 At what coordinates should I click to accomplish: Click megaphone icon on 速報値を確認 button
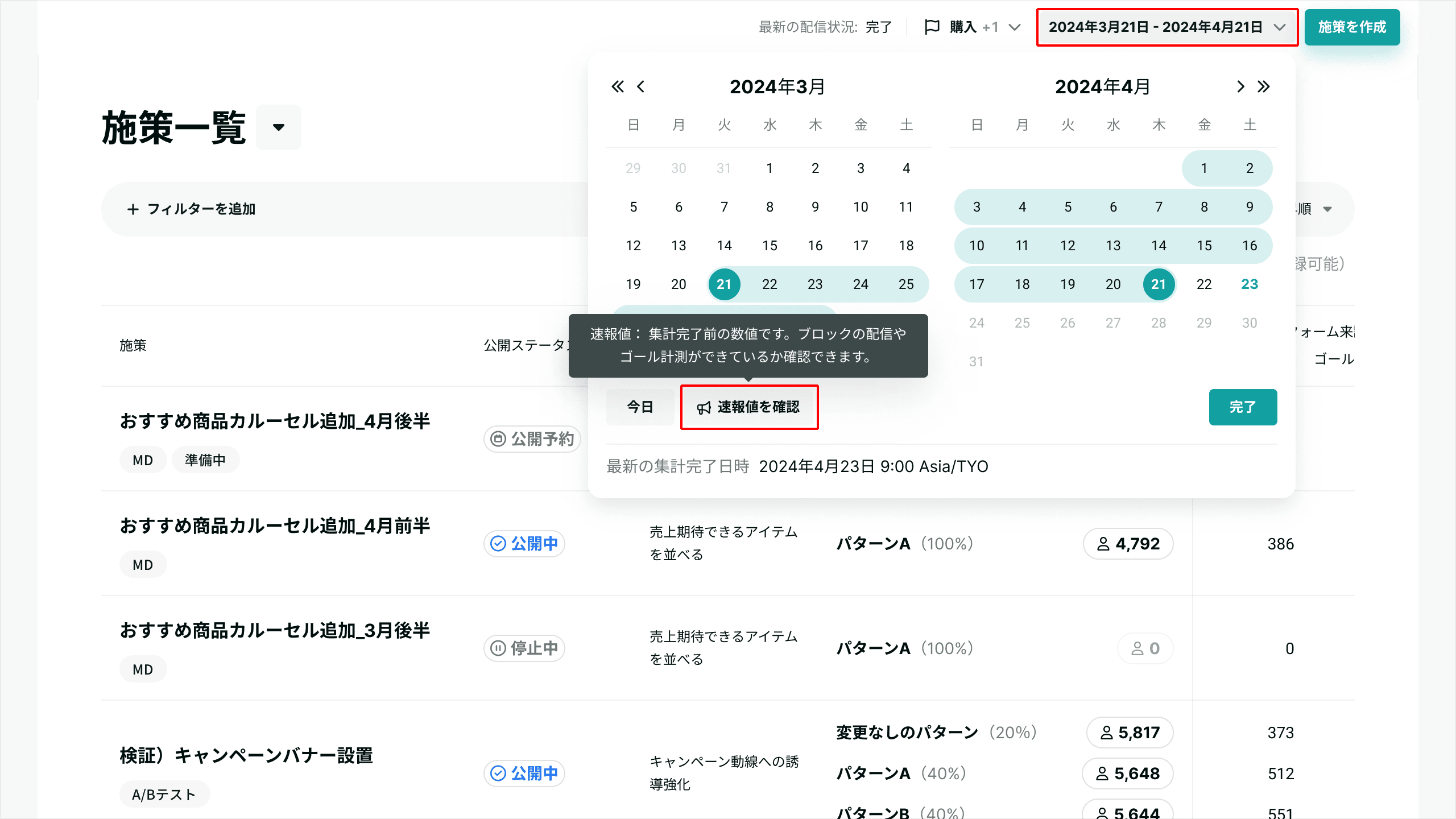pos(704,408)
